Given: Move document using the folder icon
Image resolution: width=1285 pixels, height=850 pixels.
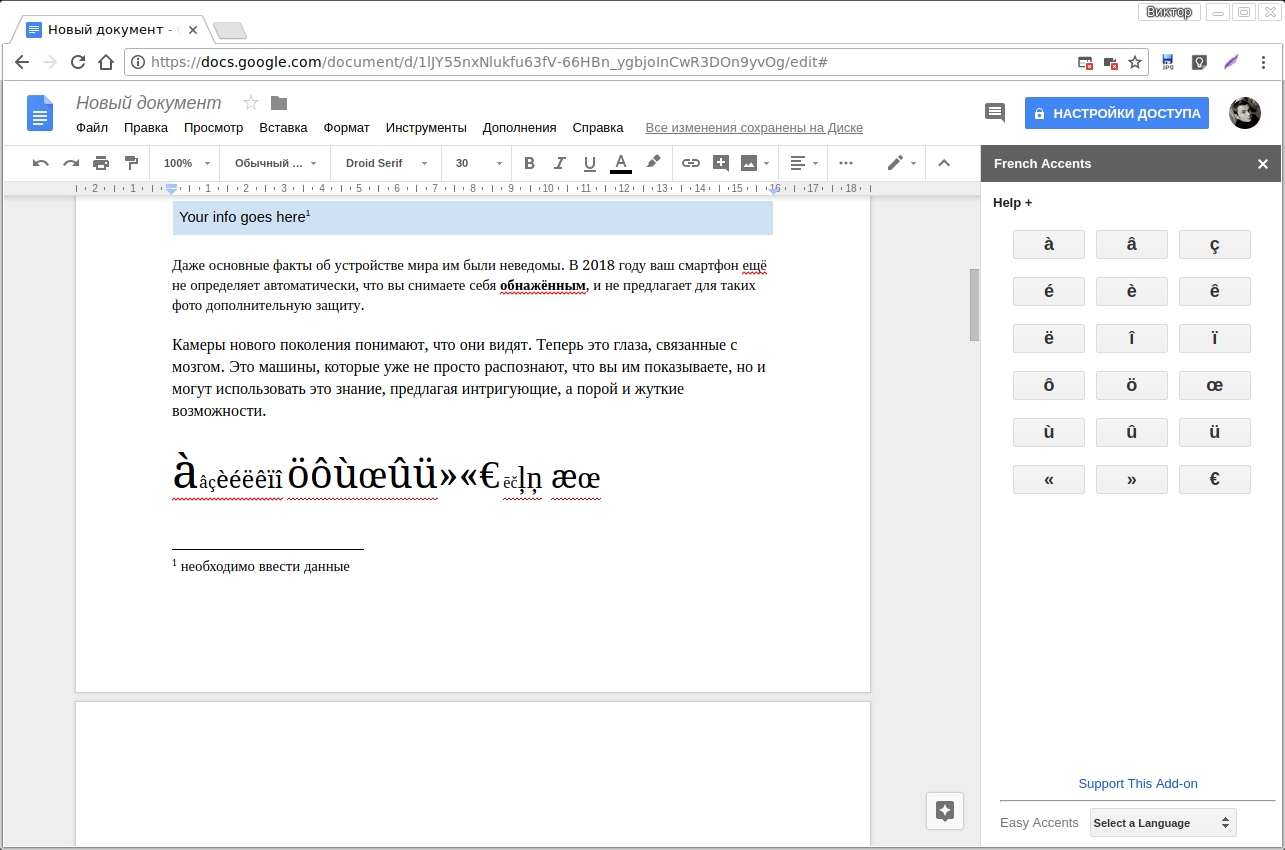Looking at the screenshot, I should pos(279,103).
